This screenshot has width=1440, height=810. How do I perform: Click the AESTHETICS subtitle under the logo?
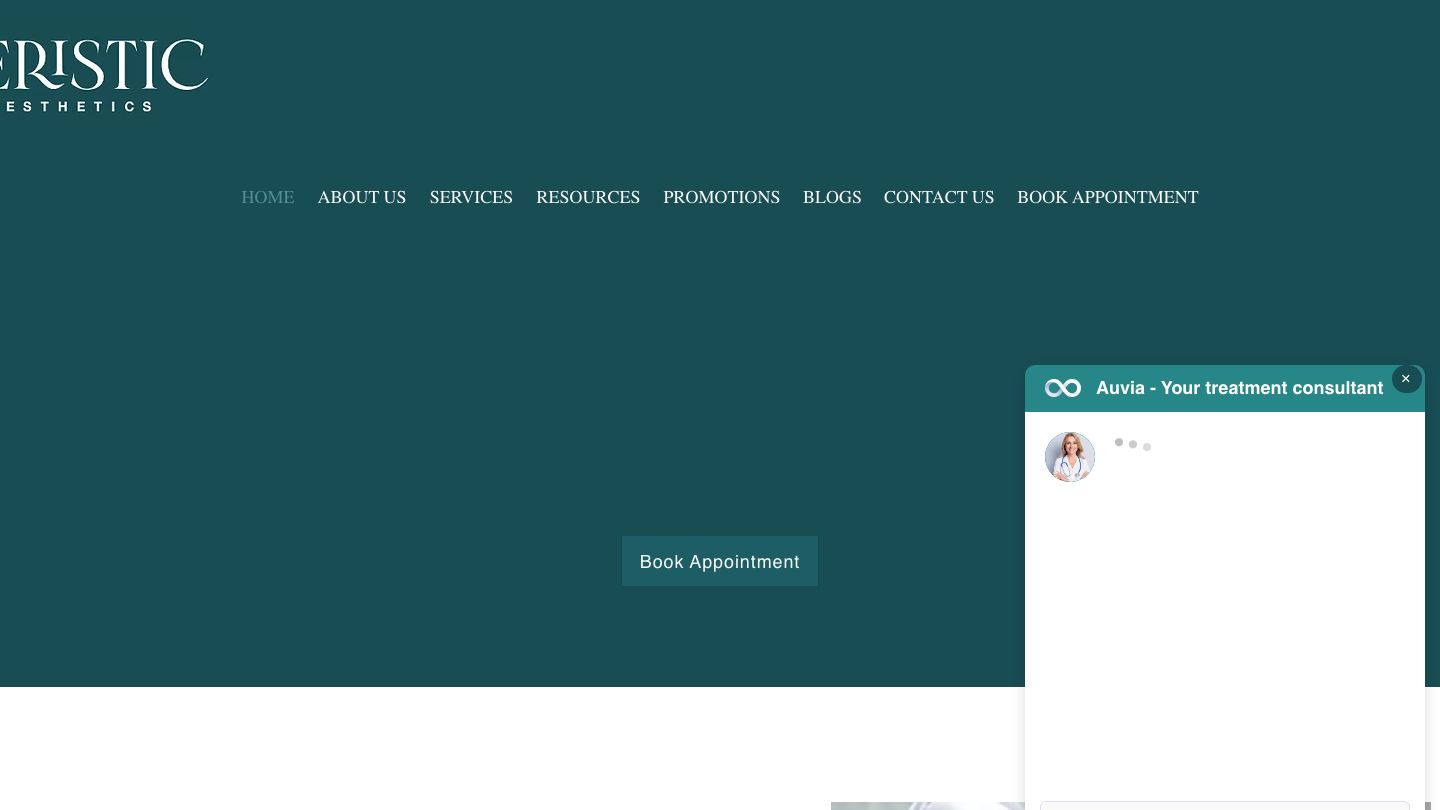pyautogui.click(x=76, y=106)
